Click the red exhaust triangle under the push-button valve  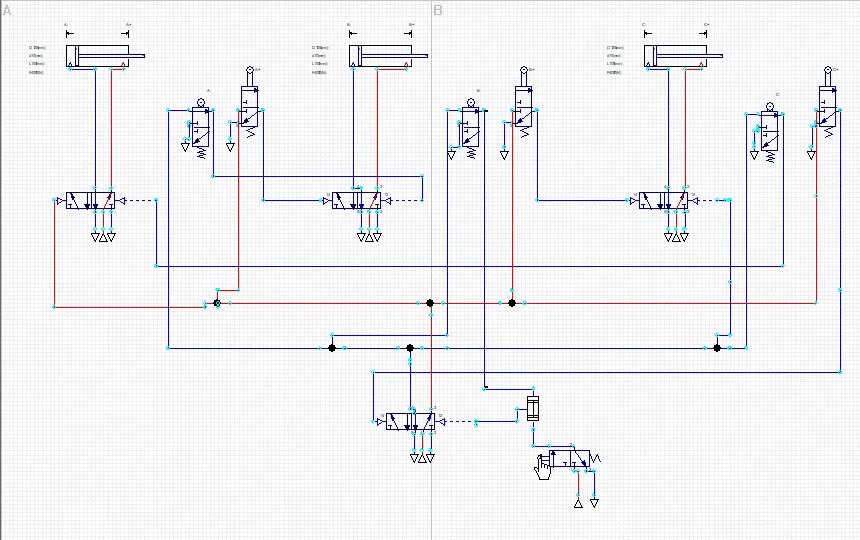pos(578,503)
